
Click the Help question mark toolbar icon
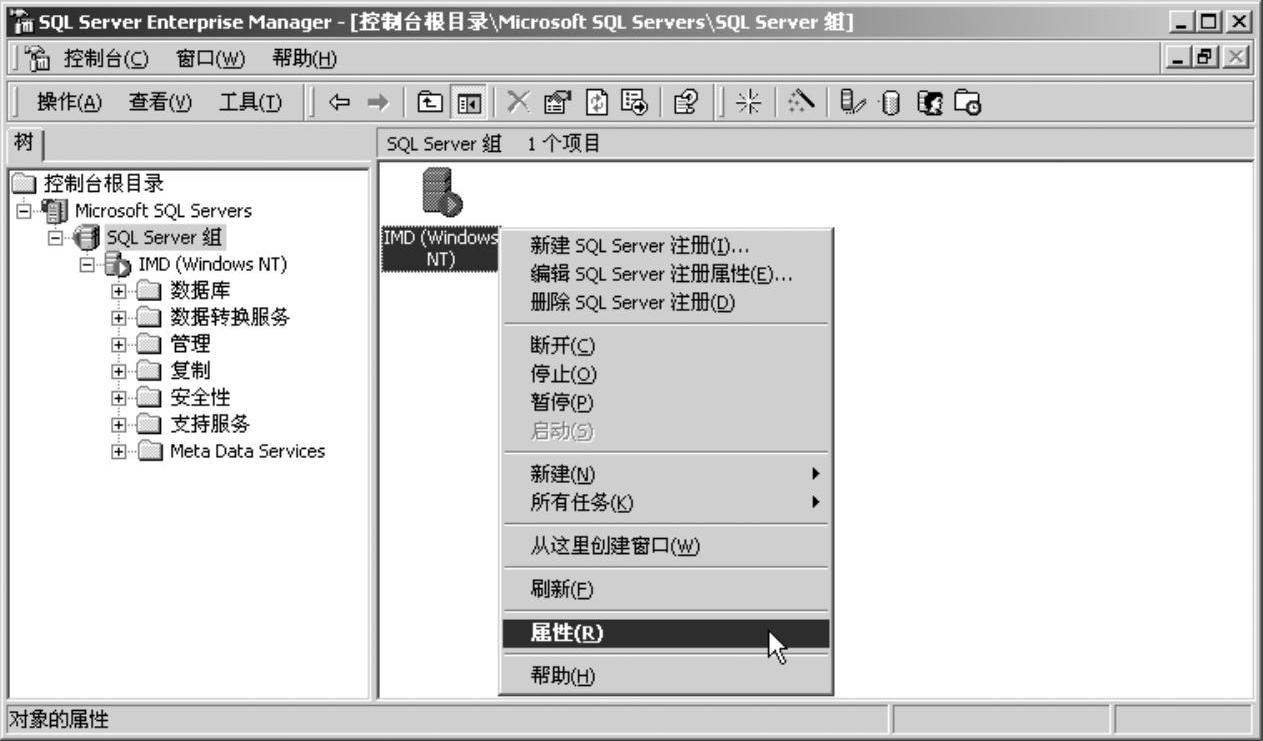pos(687,102)
